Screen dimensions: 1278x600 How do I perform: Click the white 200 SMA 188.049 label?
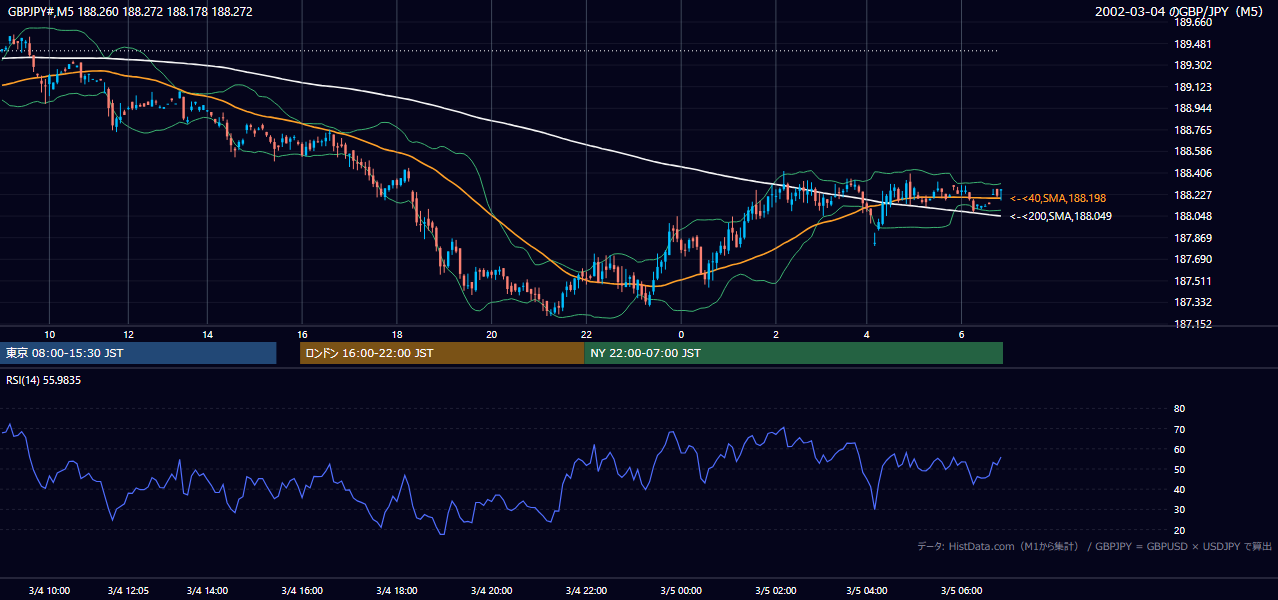(1061, 216)
